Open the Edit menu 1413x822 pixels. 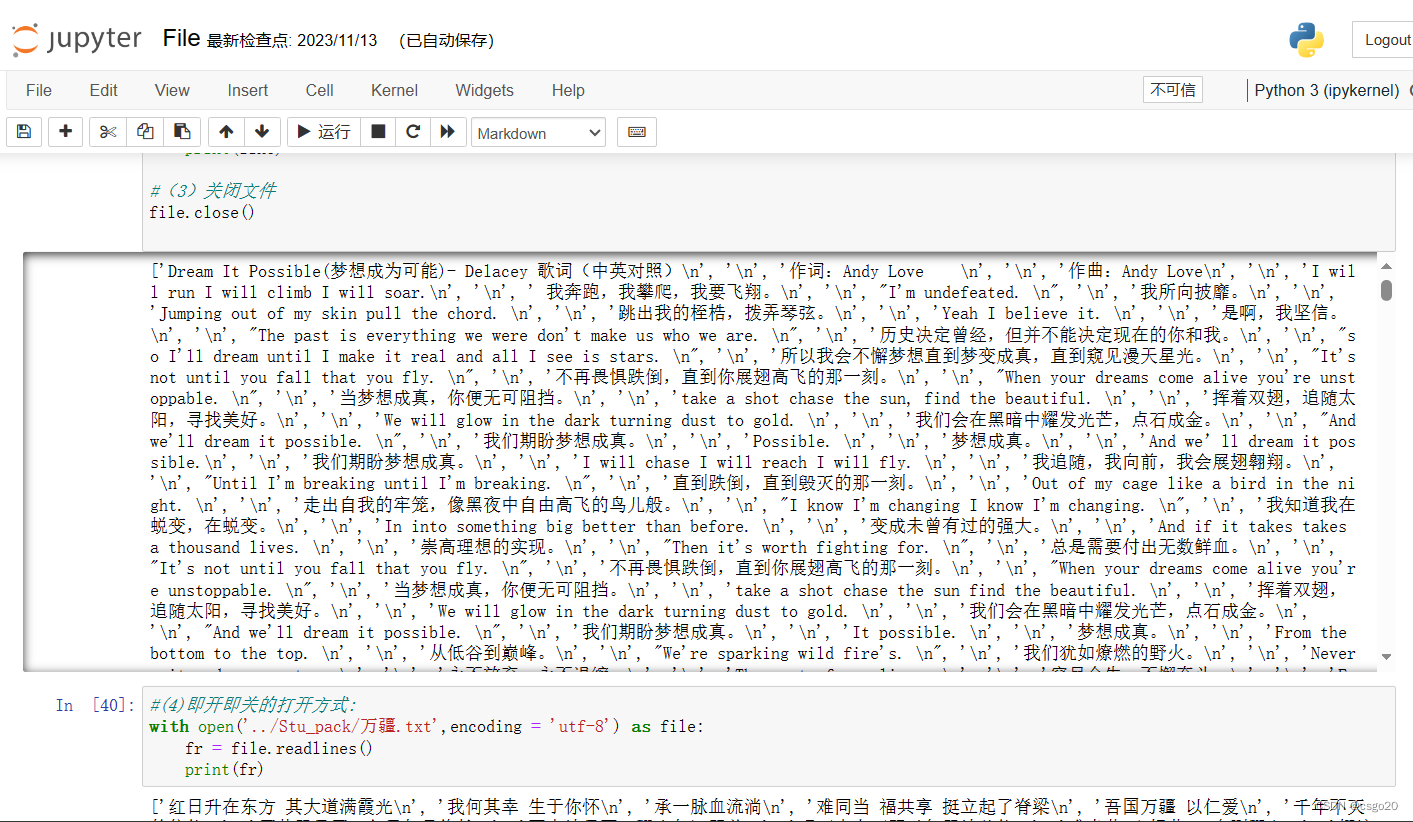(x=104, y=90)
